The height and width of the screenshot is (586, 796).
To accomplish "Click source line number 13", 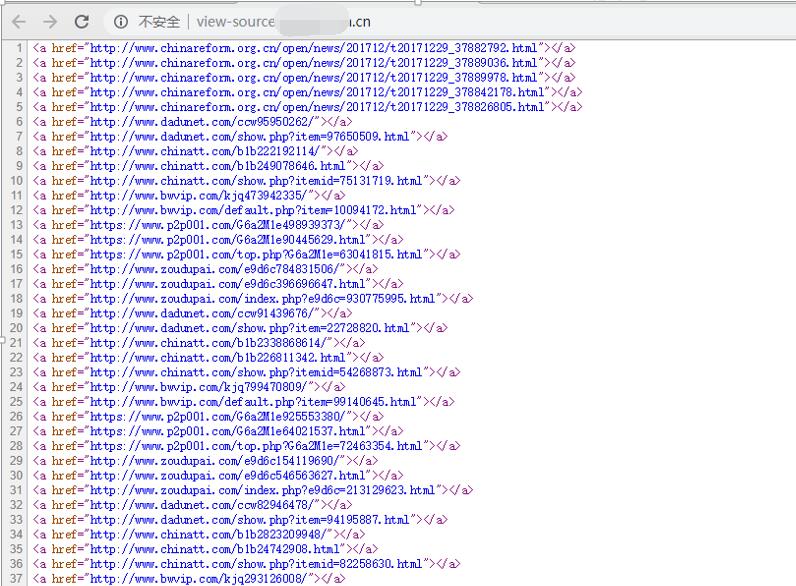I will 17,225.
